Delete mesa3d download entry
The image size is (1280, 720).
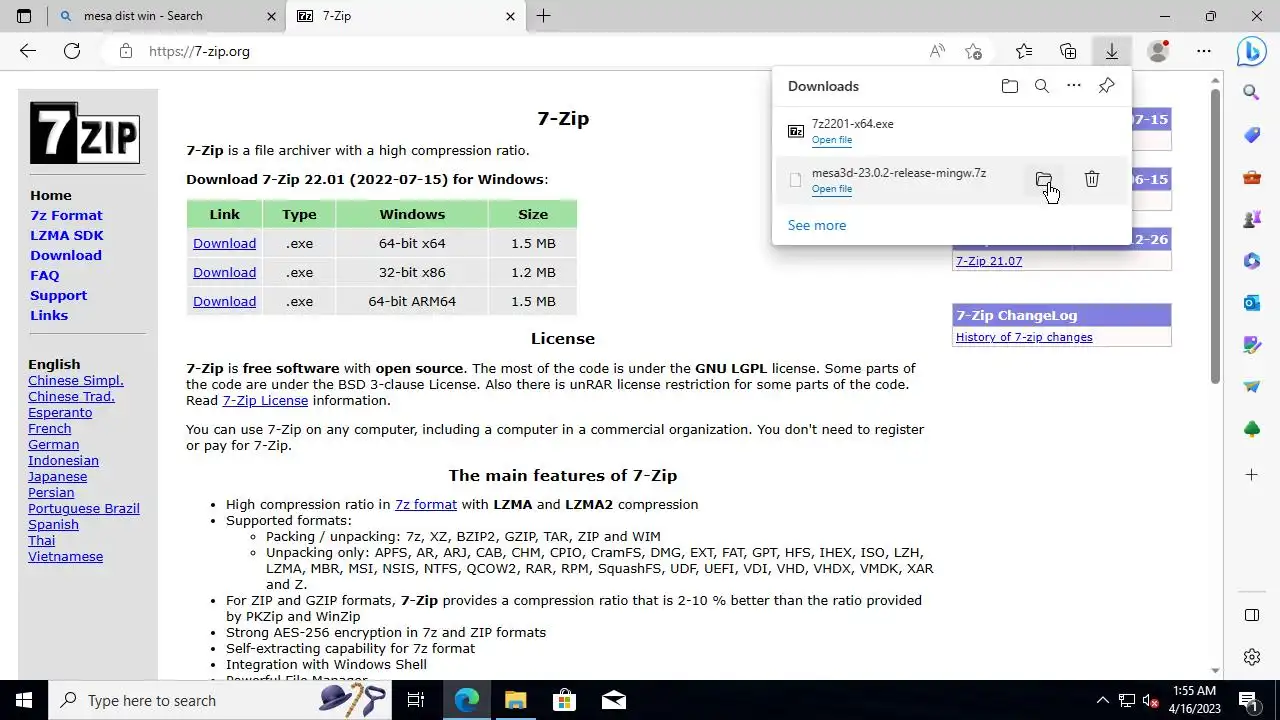coord(1092,180)
